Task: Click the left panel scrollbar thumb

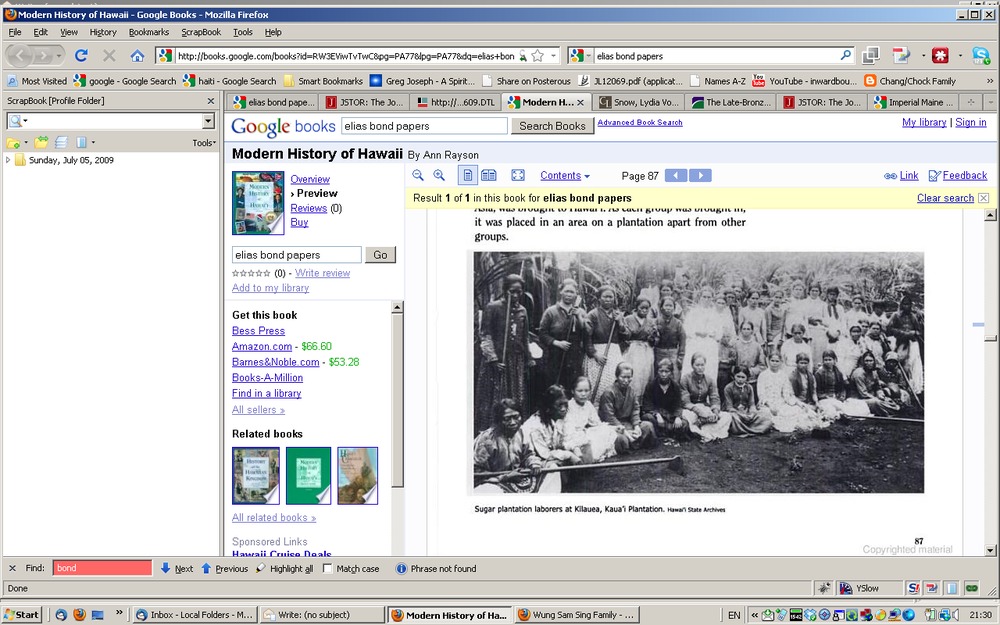Action: (x=397, y=401)
